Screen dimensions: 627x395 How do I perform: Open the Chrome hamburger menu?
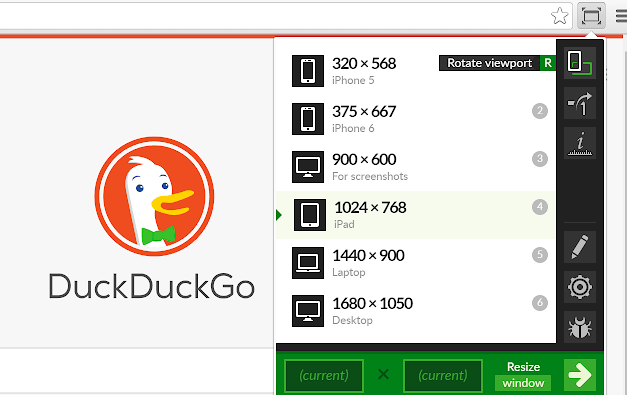click(621, 16)
